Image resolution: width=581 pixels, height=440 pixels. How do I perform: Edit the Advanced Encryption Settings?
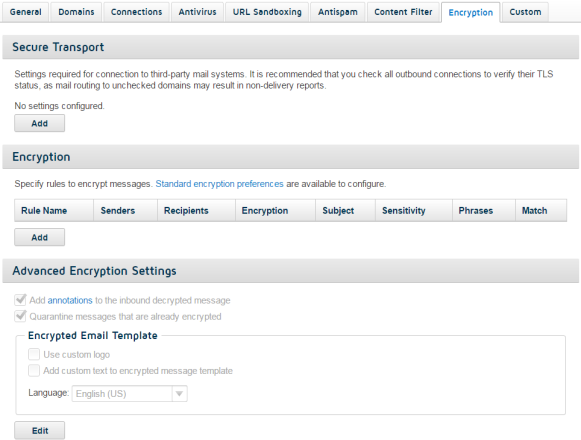click(x=40, y=430)
